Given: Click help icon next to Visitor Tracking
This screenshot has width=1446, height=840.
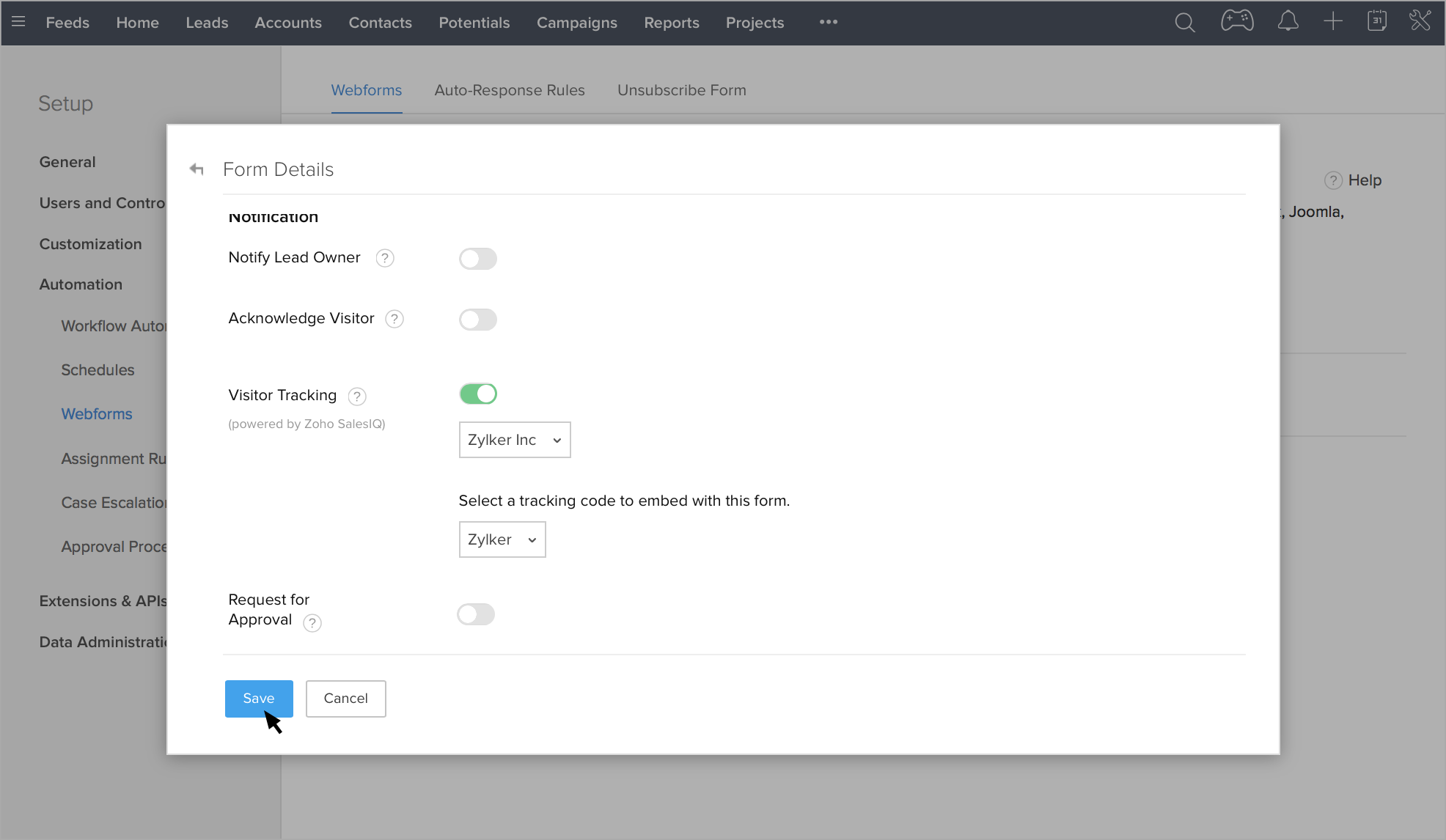Looking at the screenshot, I should pyautogui.click(x=357, y=397).
